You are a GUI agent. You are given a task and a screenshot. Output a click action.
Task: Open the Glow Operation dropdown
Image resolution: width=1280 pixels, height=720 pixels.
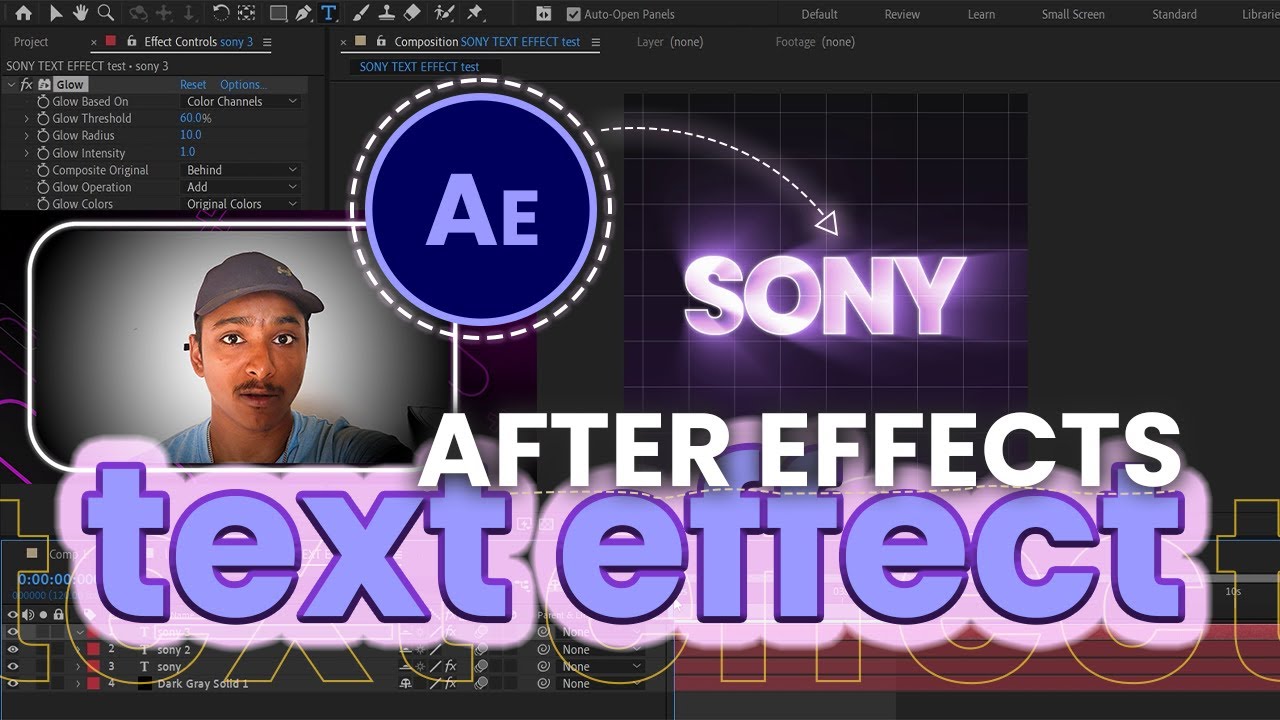[241, 188]
